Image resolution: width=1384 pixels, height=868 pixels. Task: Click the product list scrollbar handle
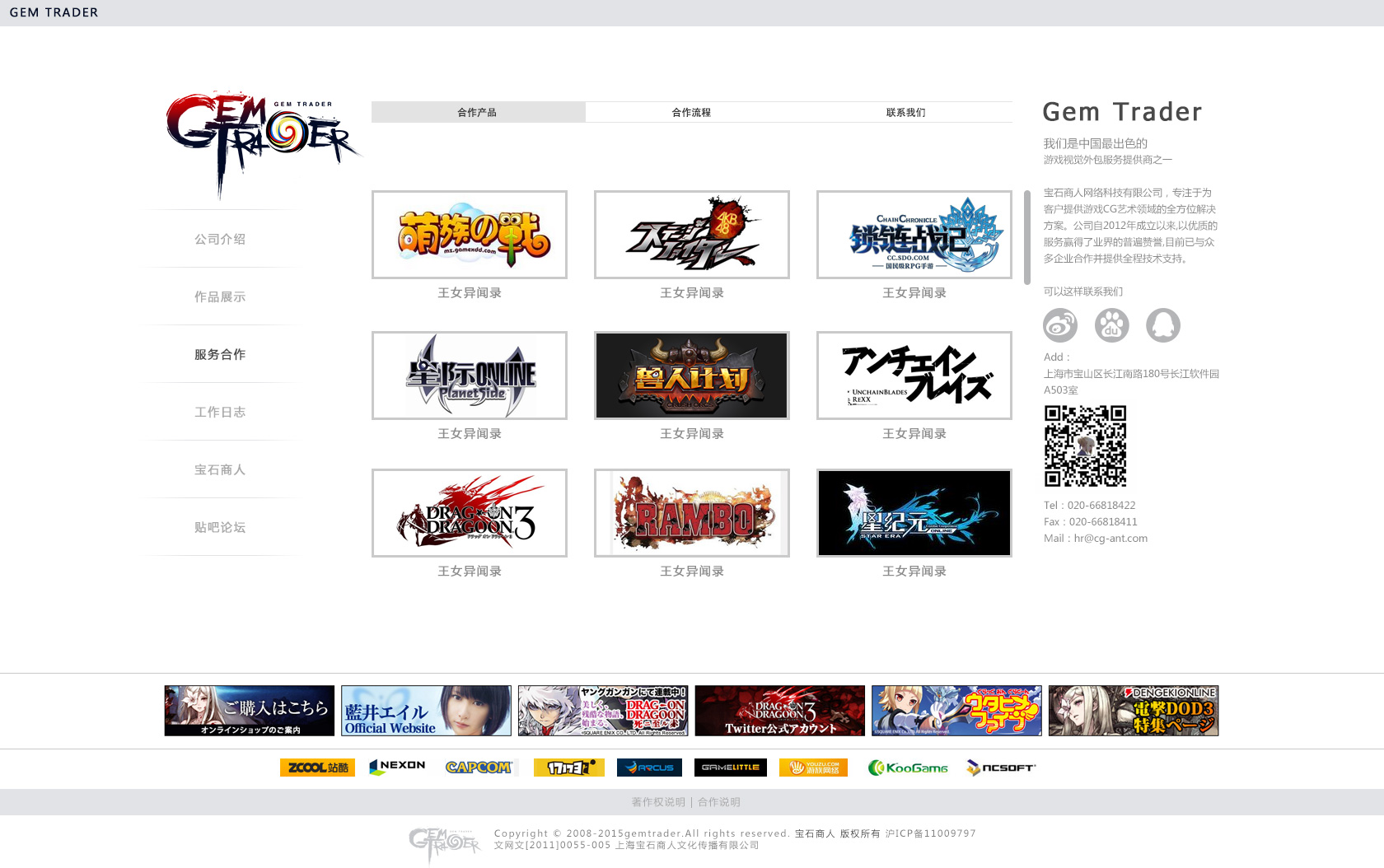click(1027, 238)
